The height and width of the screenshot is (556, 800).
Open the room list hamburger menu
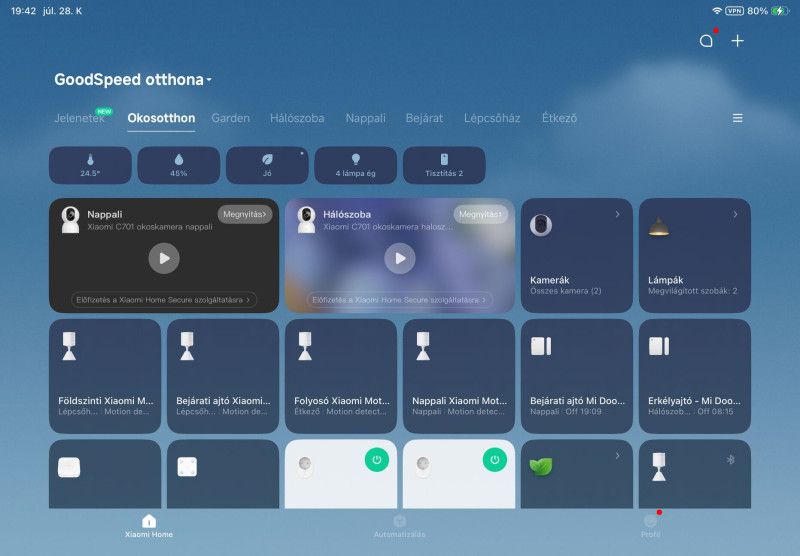(737, 118)
